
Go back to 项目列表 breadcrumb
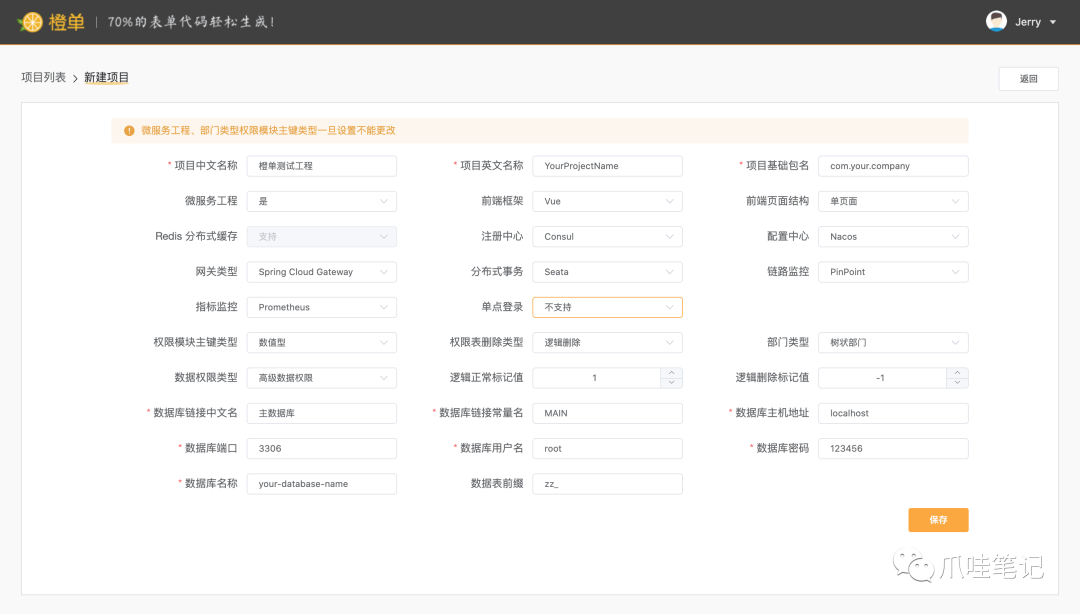coord(43,77)
